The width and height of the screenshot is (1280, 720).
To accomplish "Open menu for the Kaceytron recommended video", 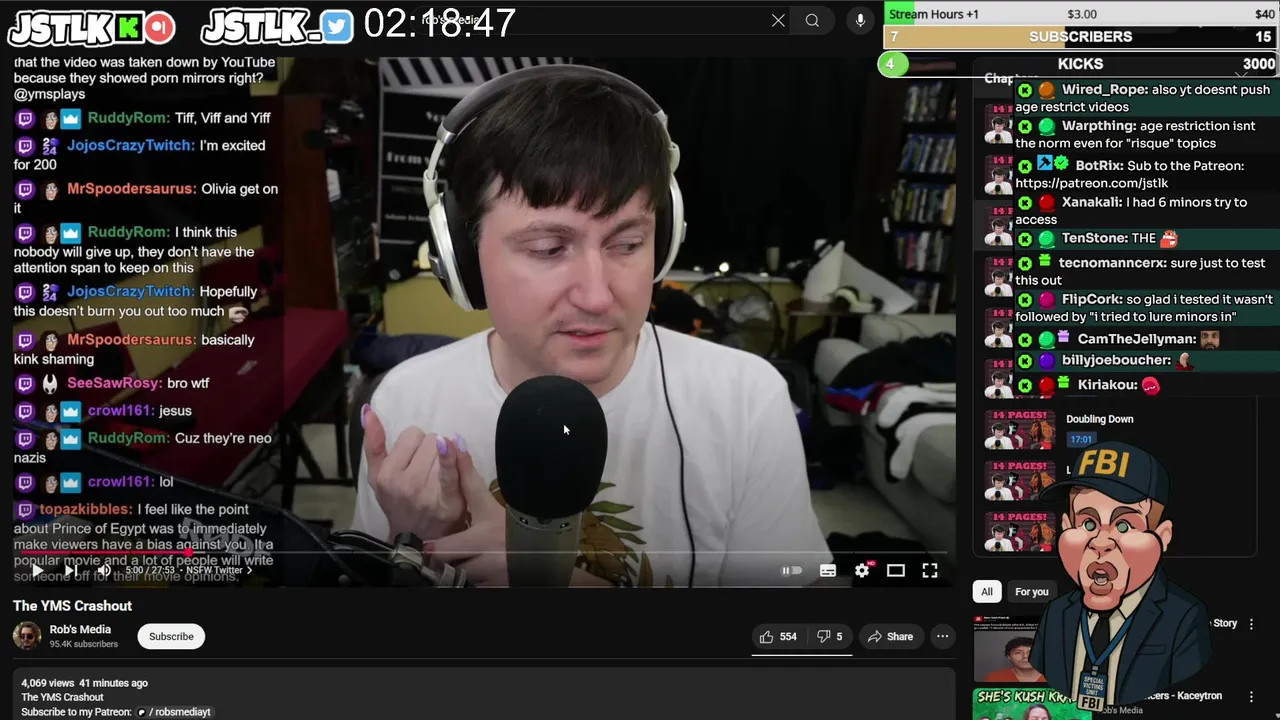I will click(x=1251, y=696).
